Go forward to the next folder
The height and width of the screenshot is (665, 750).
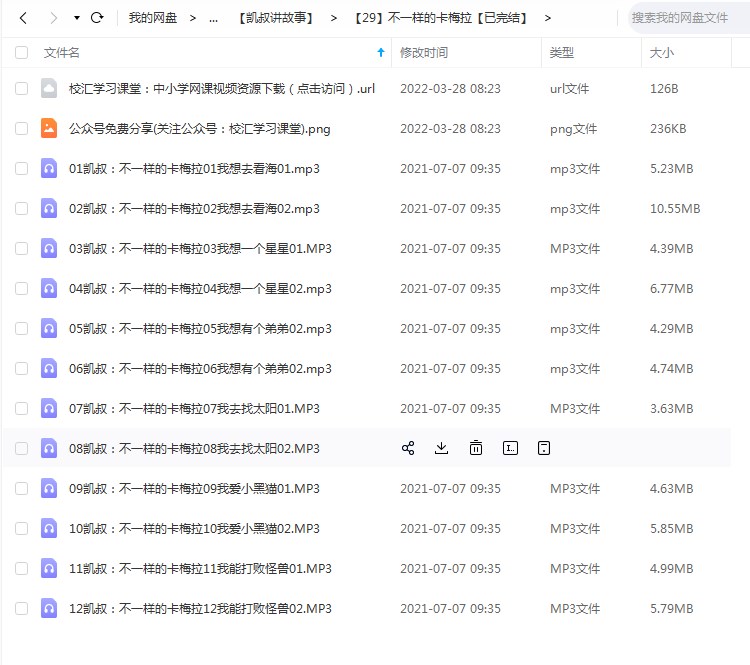[54, 18]
